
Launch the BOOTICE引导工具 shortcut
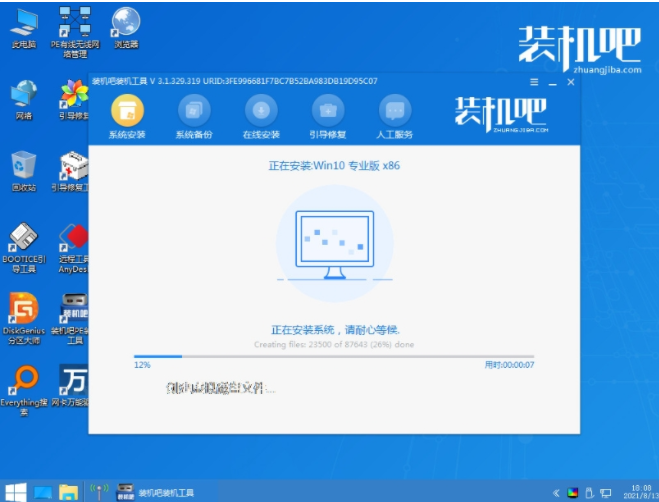click(x=24, y=248)
